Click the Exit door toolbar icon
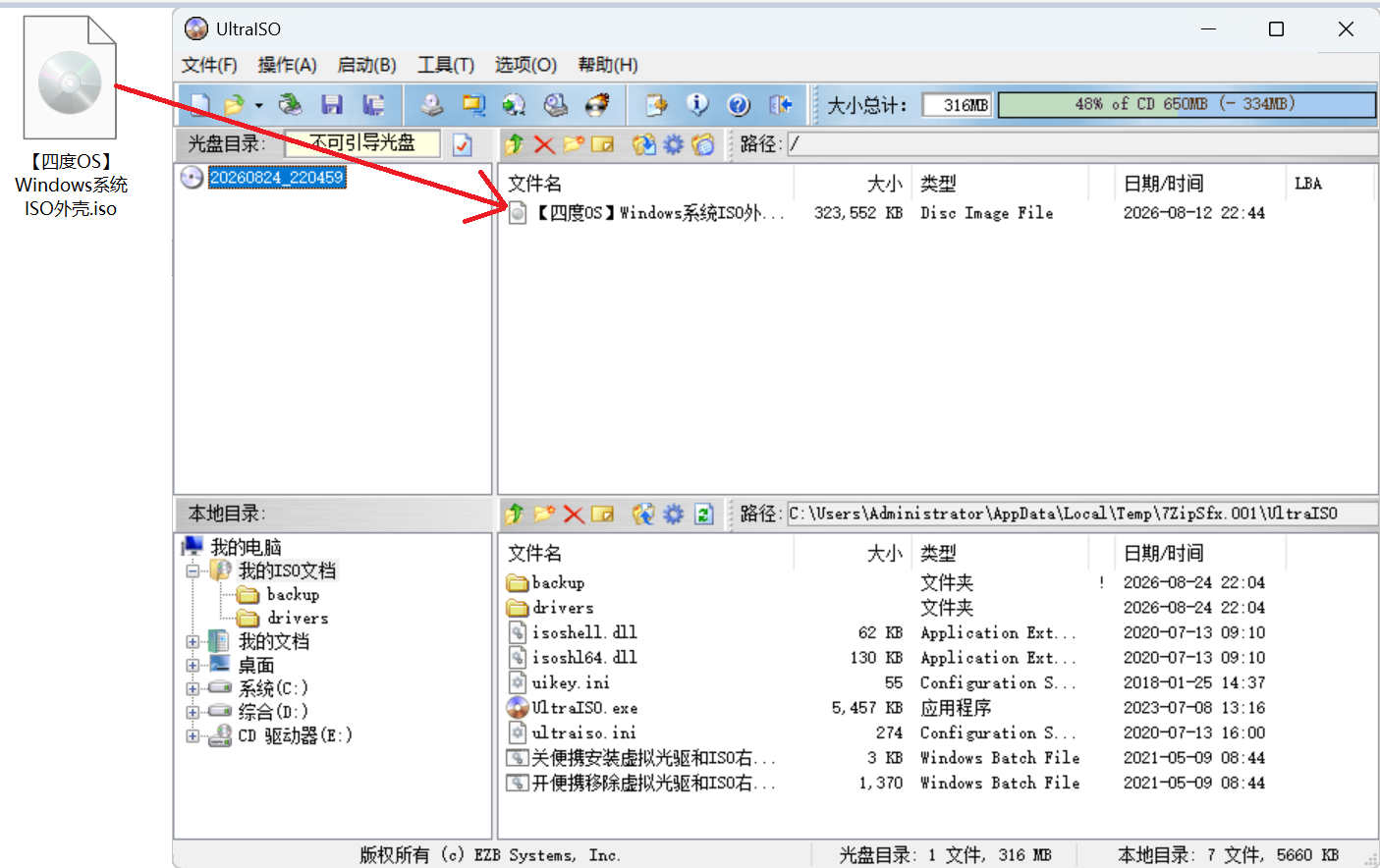This screenshot has width=1380, height=868. coord(781,105)
